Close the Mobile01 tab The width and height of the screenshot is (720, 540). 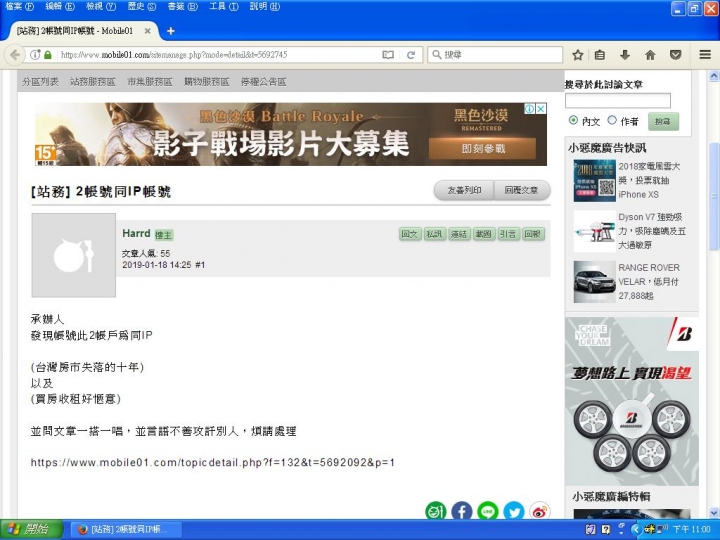(147, 31)
